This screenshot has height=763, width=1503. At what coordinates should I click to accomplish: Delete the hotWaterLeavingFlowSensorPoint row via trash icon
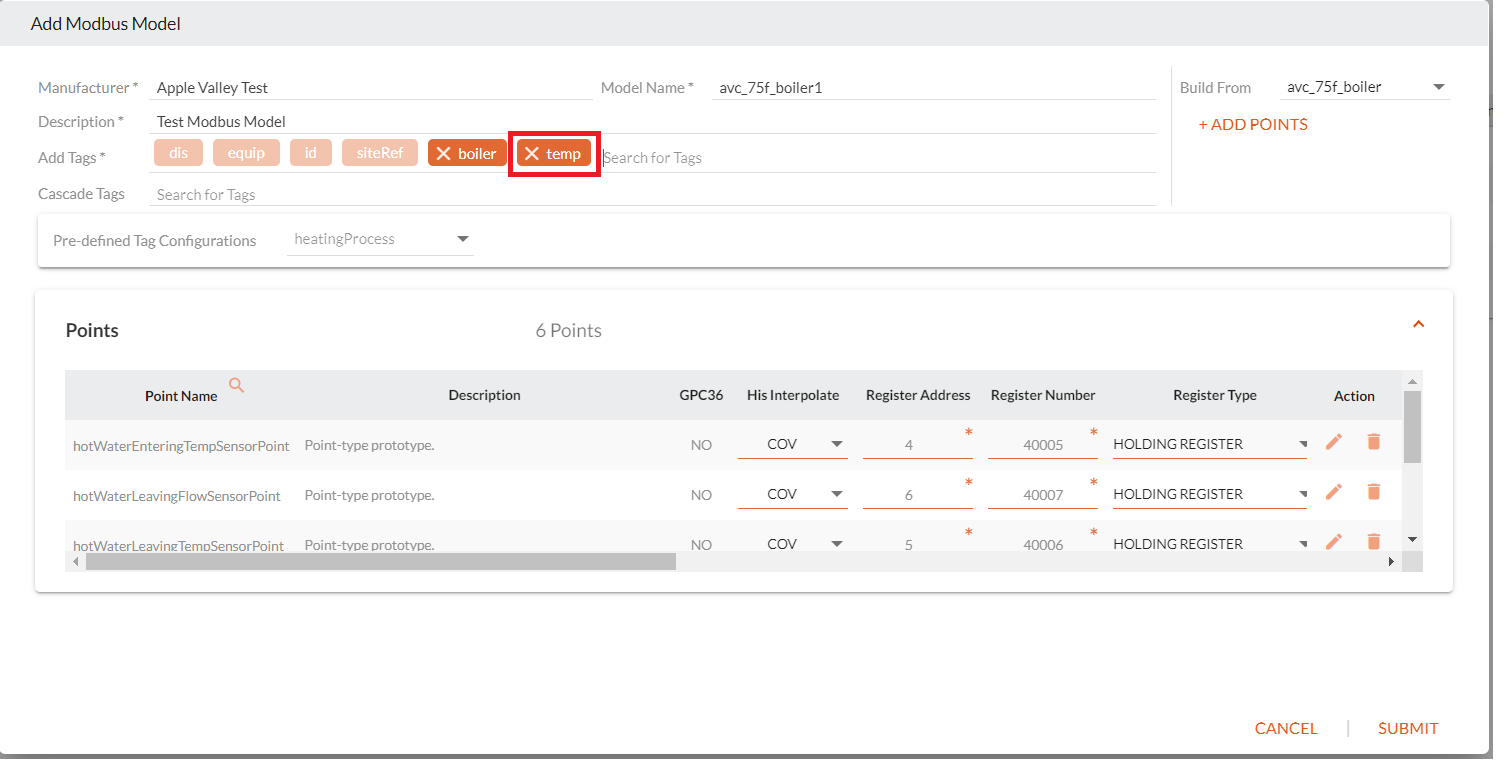click(x=1373, y=491)
